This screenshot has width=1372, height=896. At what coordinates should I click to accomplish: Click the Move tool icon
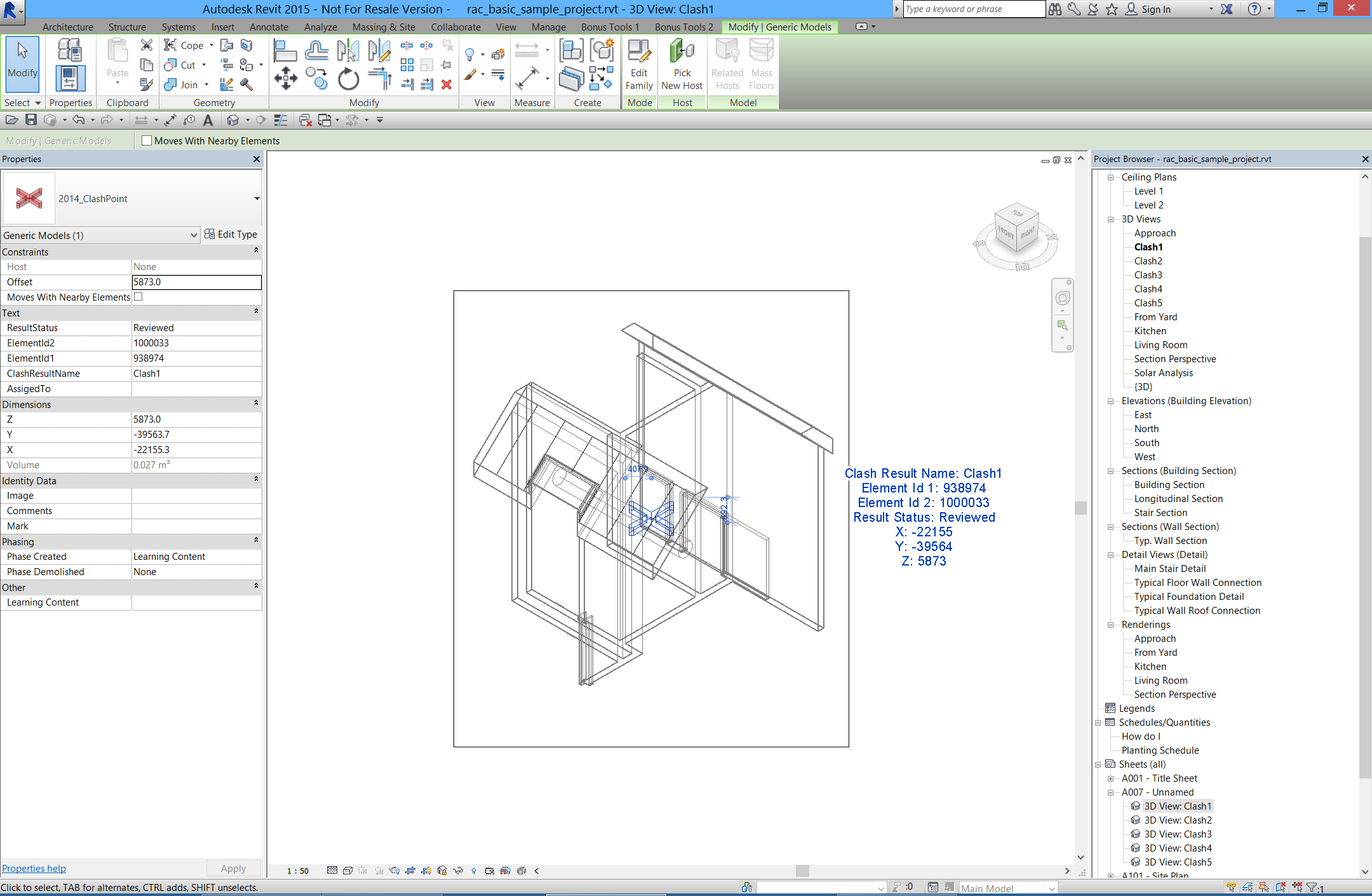point(285,79)
